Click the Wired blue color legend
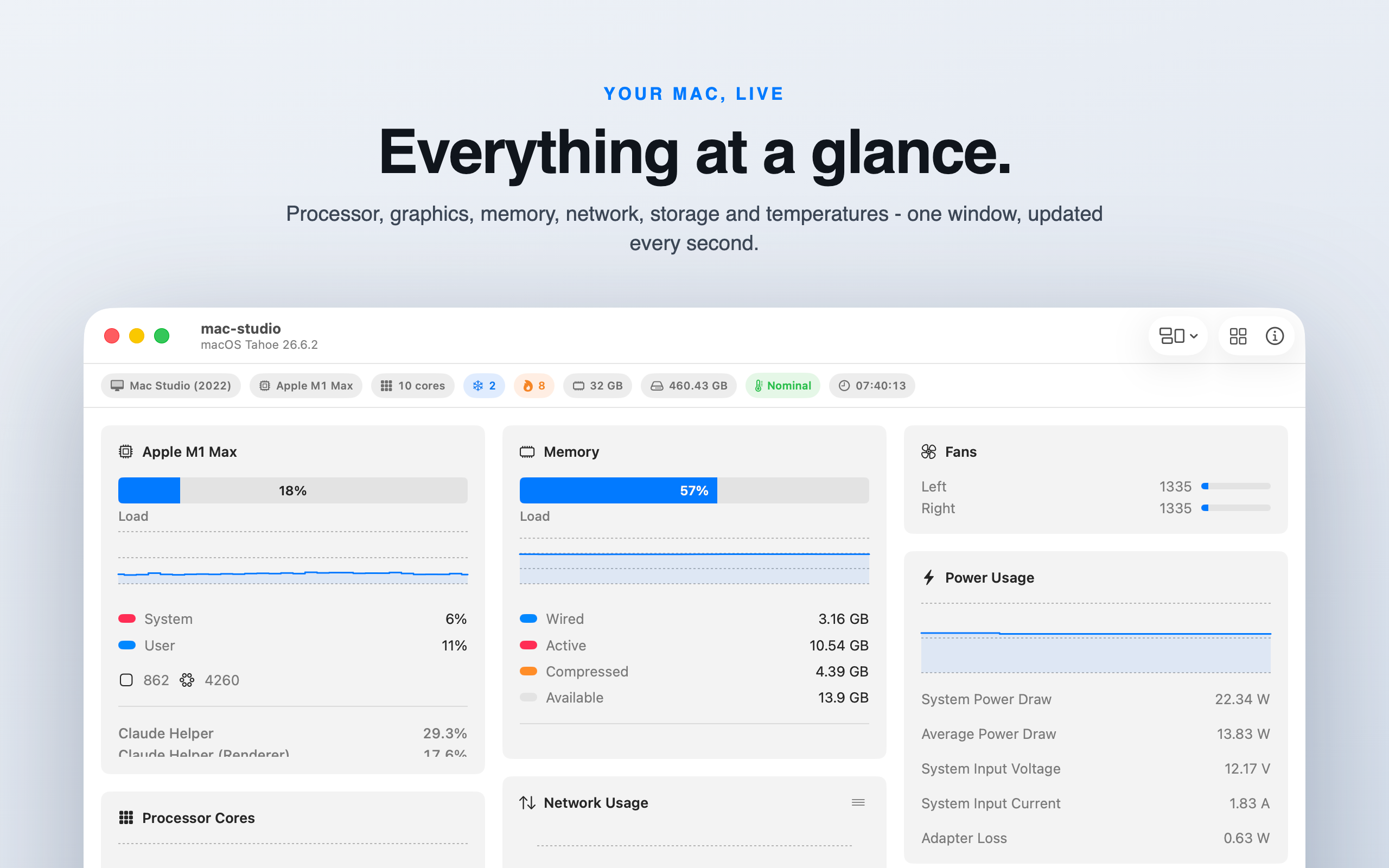The width and height of the screenshot is (1389, 868). pyautogui.click(x=528, y=619)
